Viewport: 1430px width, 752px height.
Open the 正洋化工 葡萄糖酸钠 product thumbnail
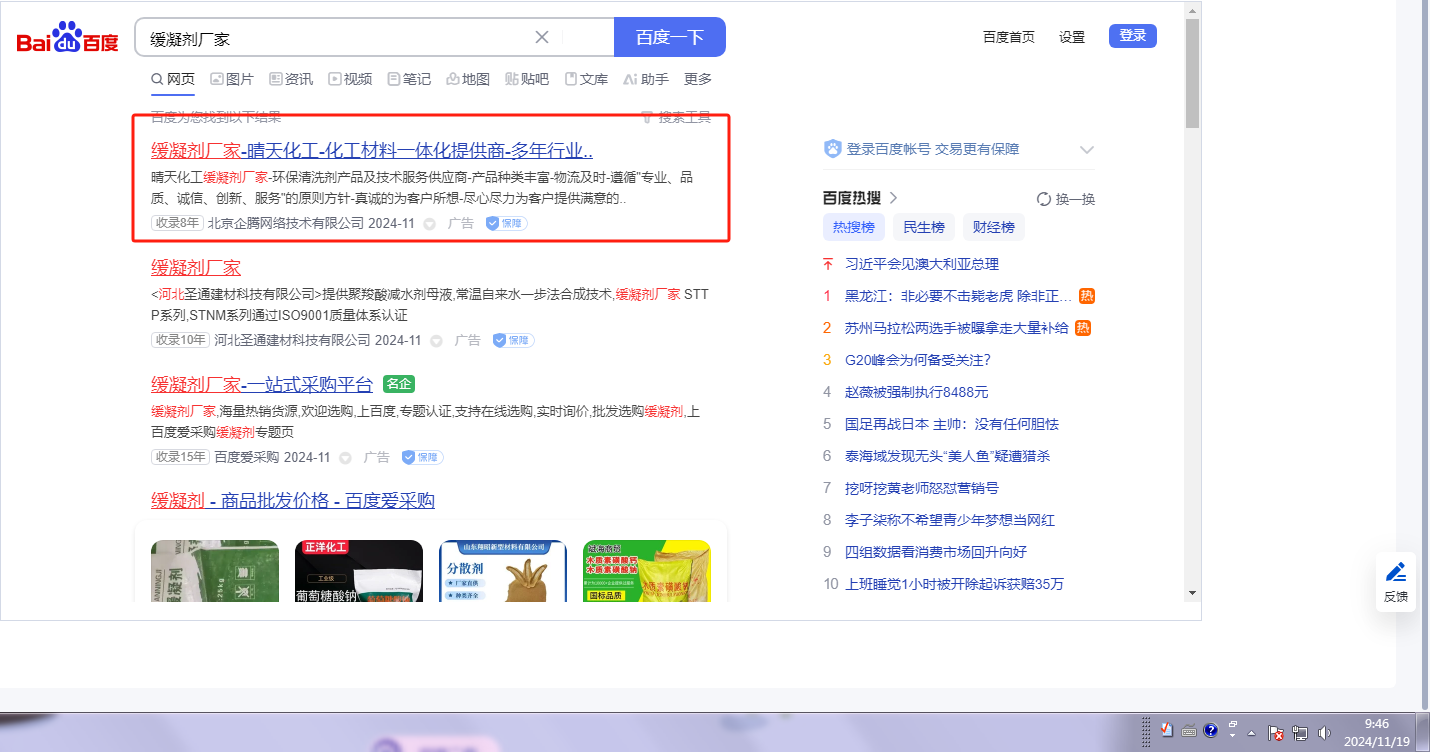(x=359, y=571)
